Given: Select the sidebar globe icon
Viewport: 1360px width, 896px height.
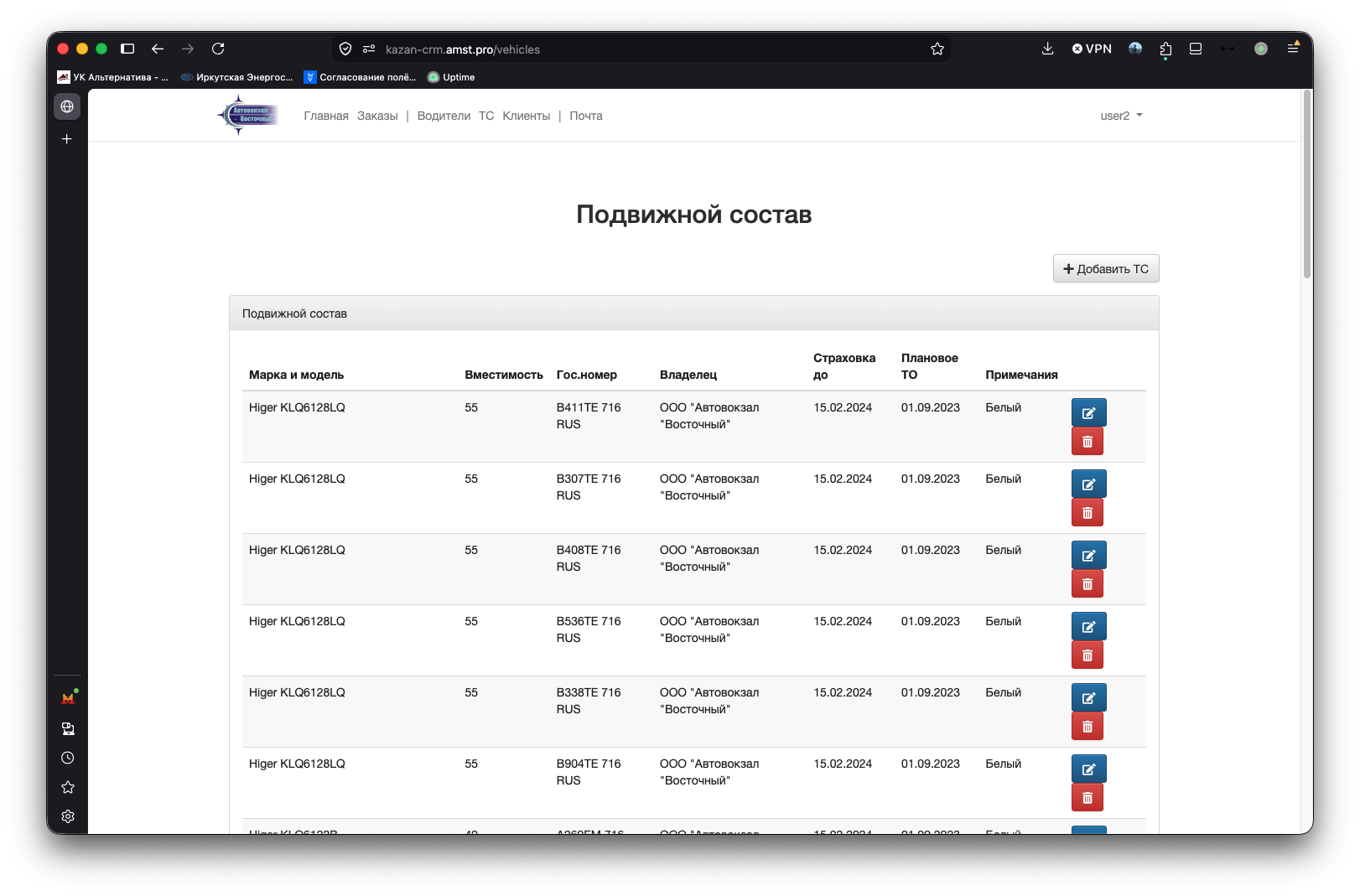Looking at the screenshot, I should pos(67,106).
